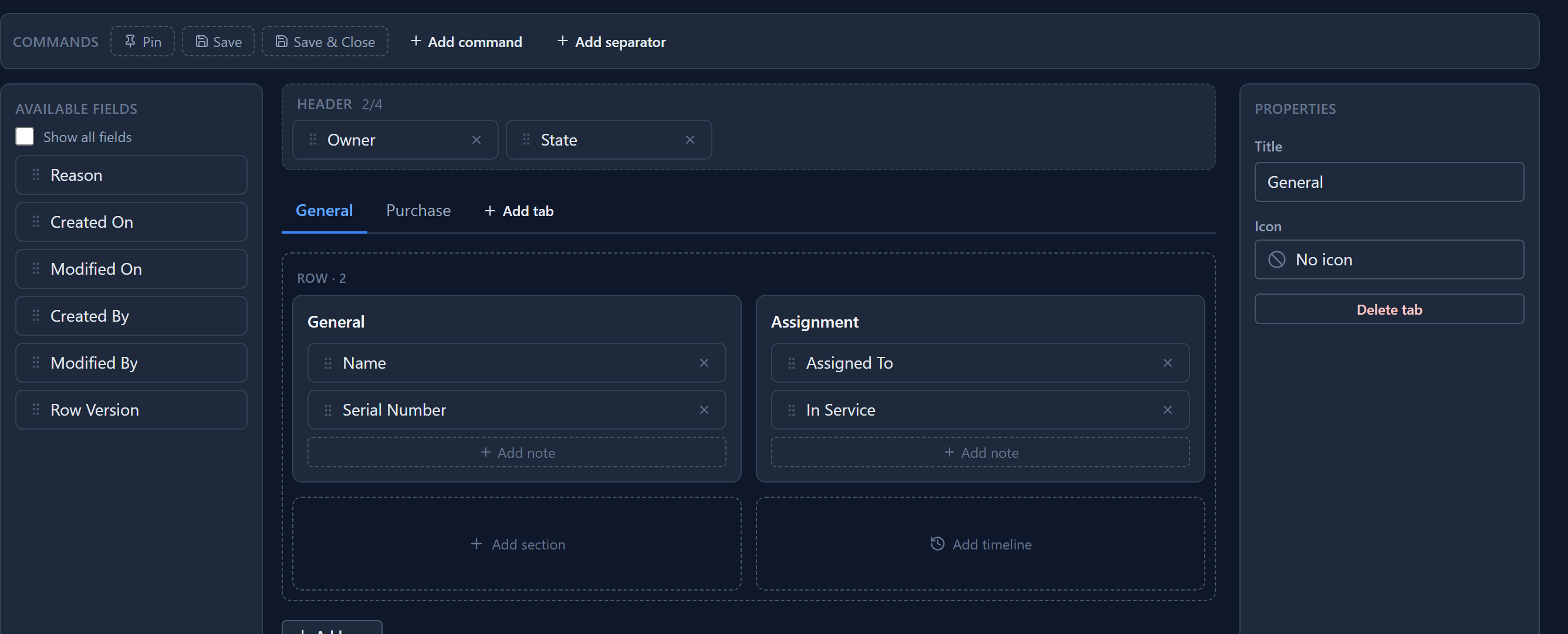Remove the Owner field from header
Image resolution: width=1568 pixels, height=634 pixels.
pyautogui.click(x=477, y=140)
